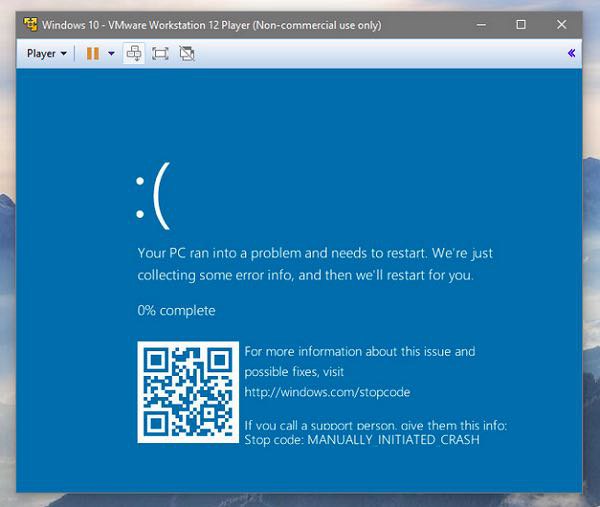Click the VMware Player title bar icon
This screenshot has width=600, height=507.
tap(31, 24)
